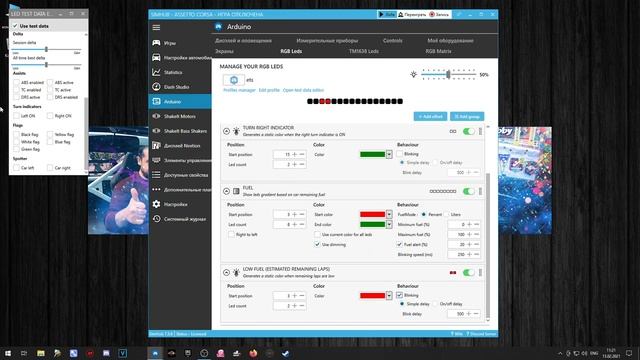Switch to the RGB Leds tab

point(291,51)
